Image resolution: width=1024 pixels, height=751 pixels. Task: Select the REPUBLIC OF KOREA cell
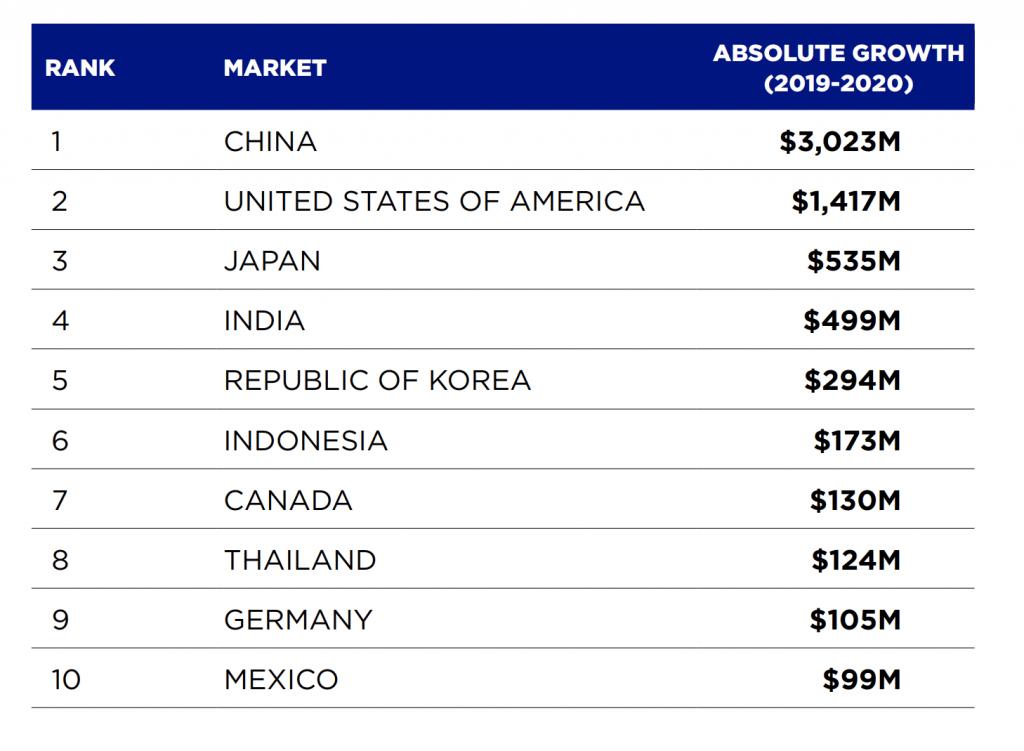(377, 381)
